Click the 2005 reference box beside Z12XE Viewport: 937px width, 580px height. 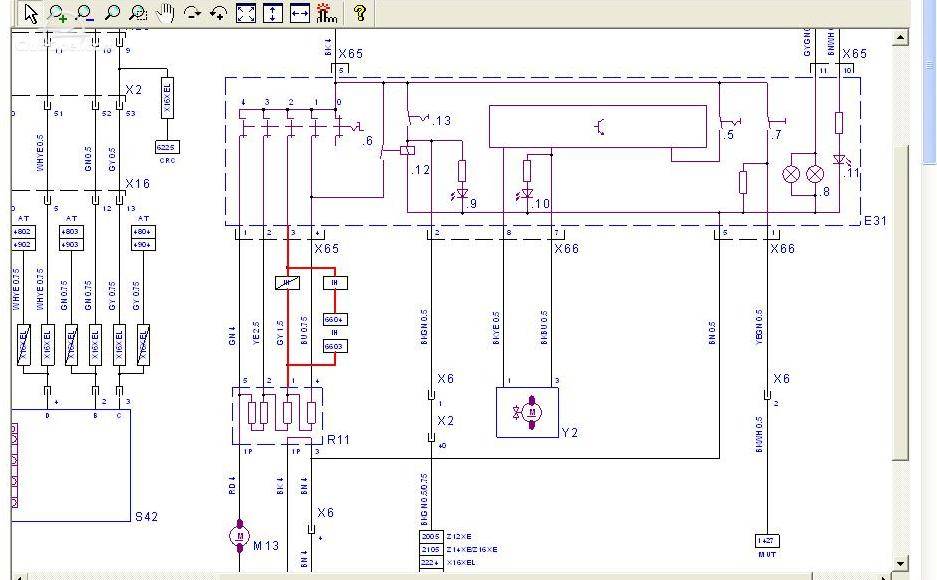431,536
